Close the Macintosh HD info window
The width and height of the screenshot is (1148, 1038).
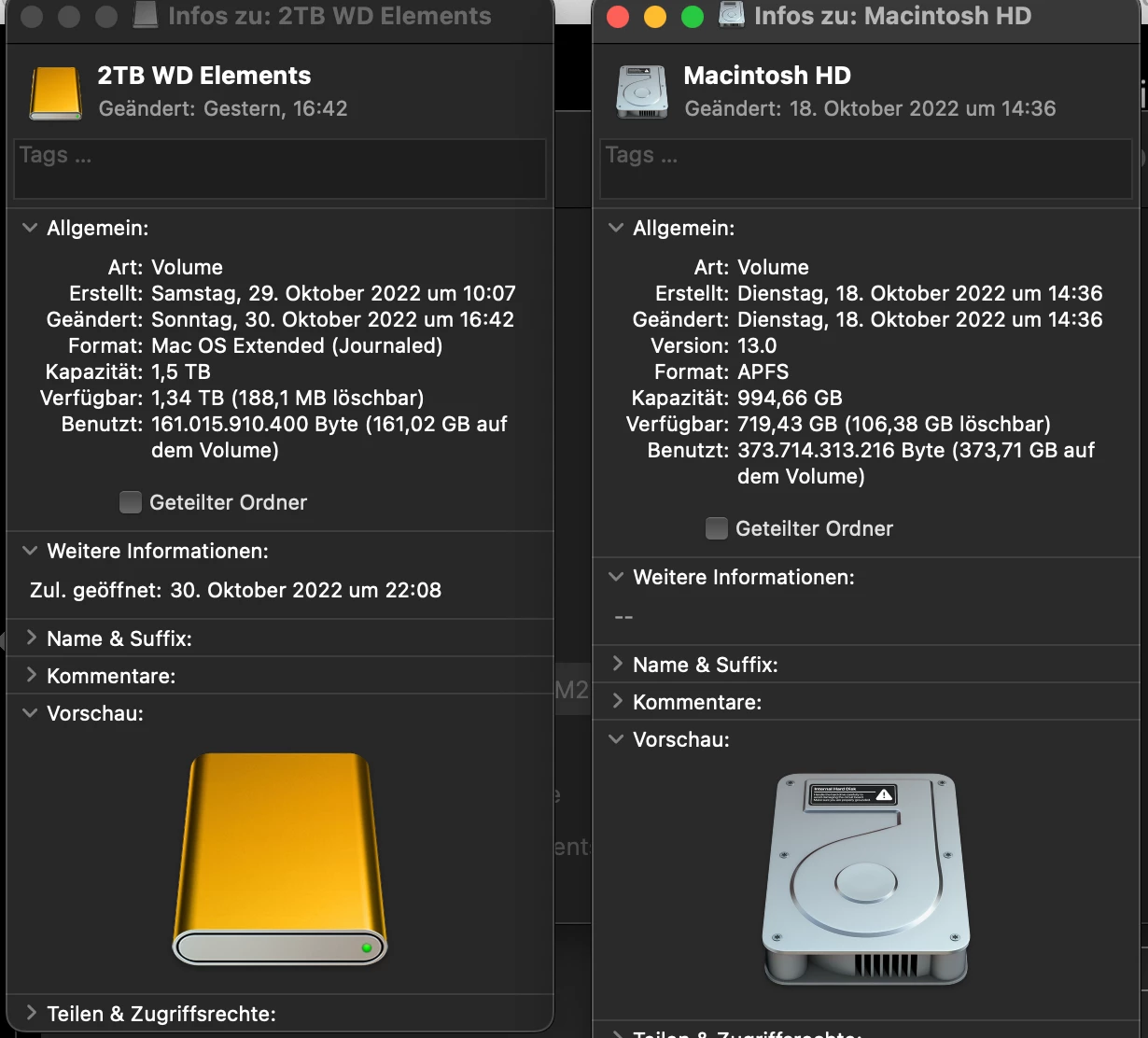click(x=618, y=17)
